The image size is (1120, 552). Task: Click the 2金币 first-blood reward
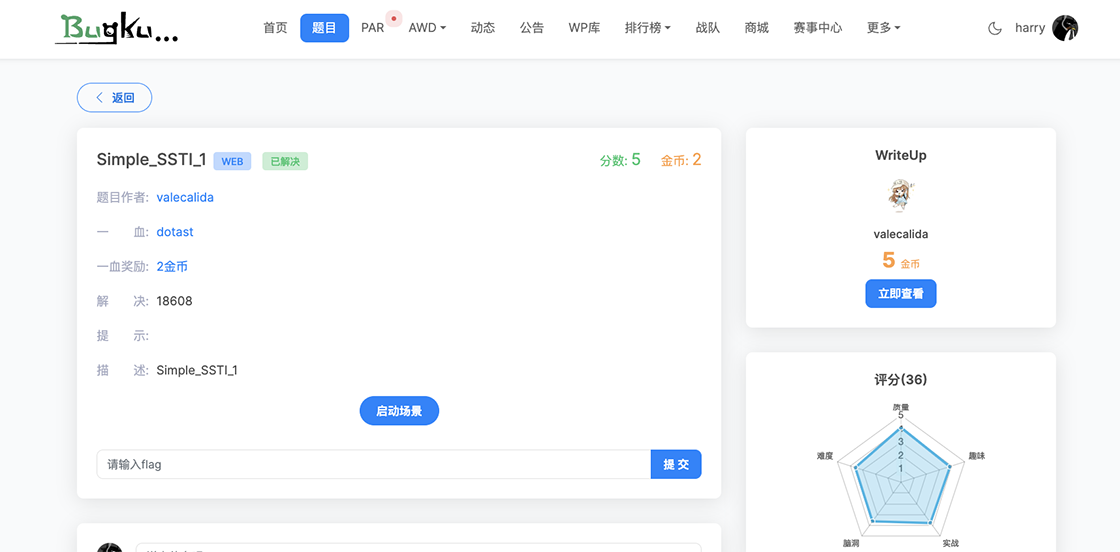(172, 266)
